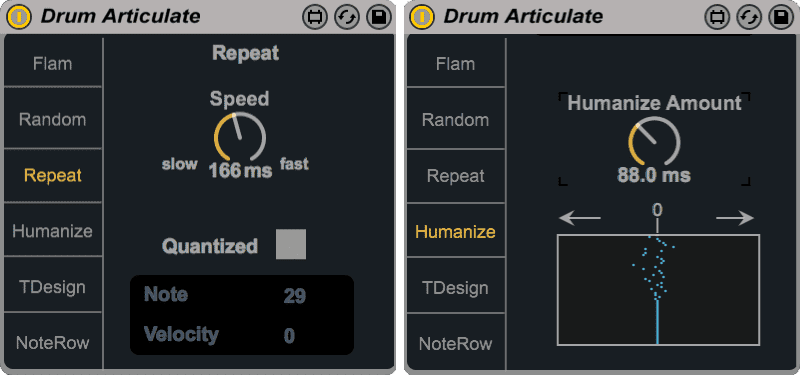Click the Note value 29 field
Image resolution: width=800 pixels, height=375 pixels.
click(x=294, y=295)
